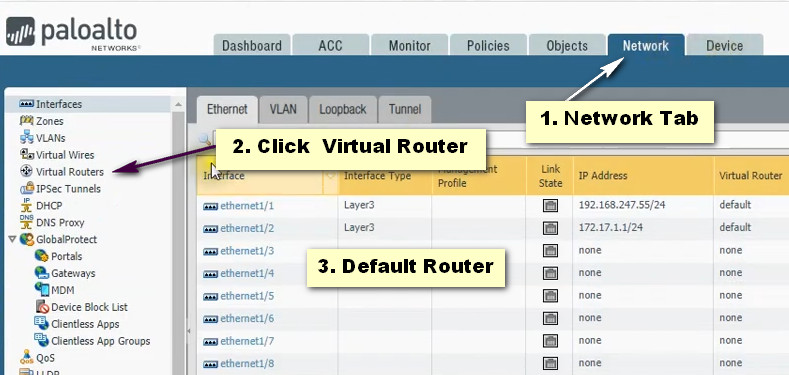Click the Portals icon
Image resolution: width=789 pixels, height=375 pixels.
coord(41,256)
